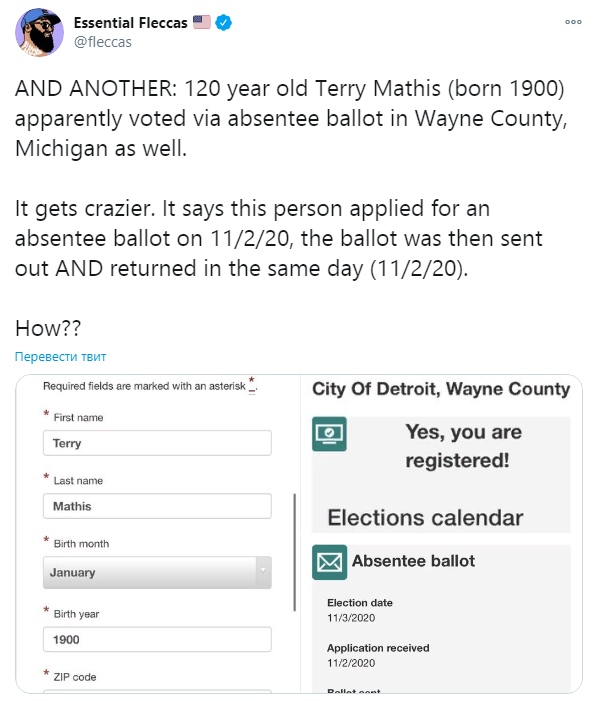Screen dimensions: 598x701
Task: Click the American flag emoji beside the name
Action: pyautogui.click(x=202, y=22)
